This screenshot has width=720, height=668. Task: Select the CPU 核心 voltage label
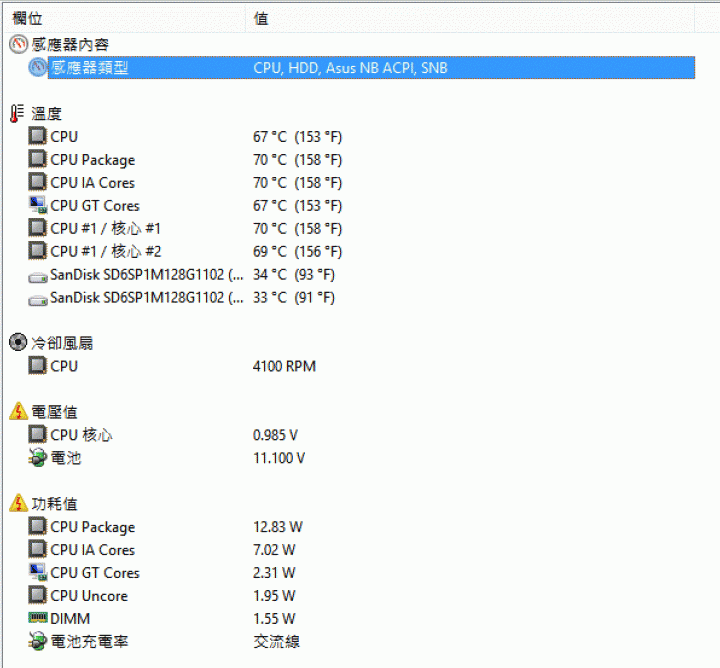[81, 435]
